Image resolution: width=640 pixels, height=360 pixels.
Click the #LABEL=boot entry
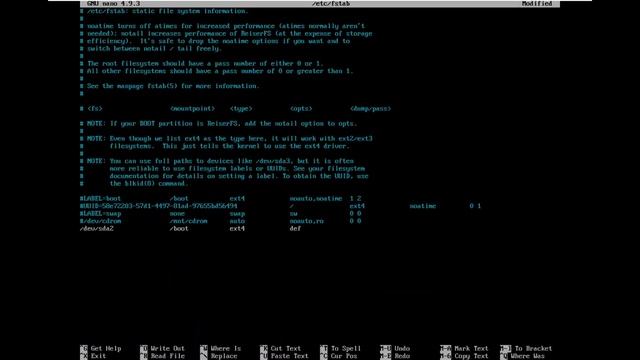[x=100, y=198]
